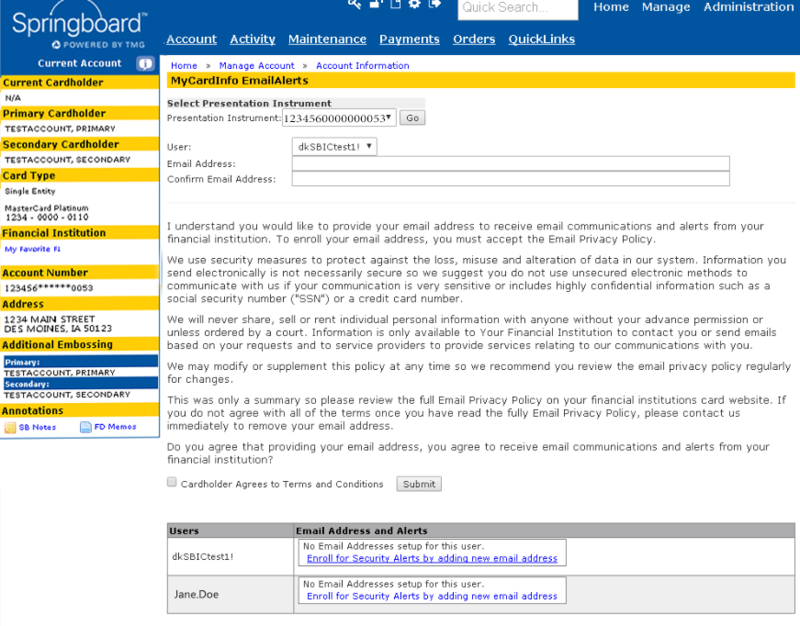
Task: Click into the Quick Search box
Action: [x=517, y=8]
